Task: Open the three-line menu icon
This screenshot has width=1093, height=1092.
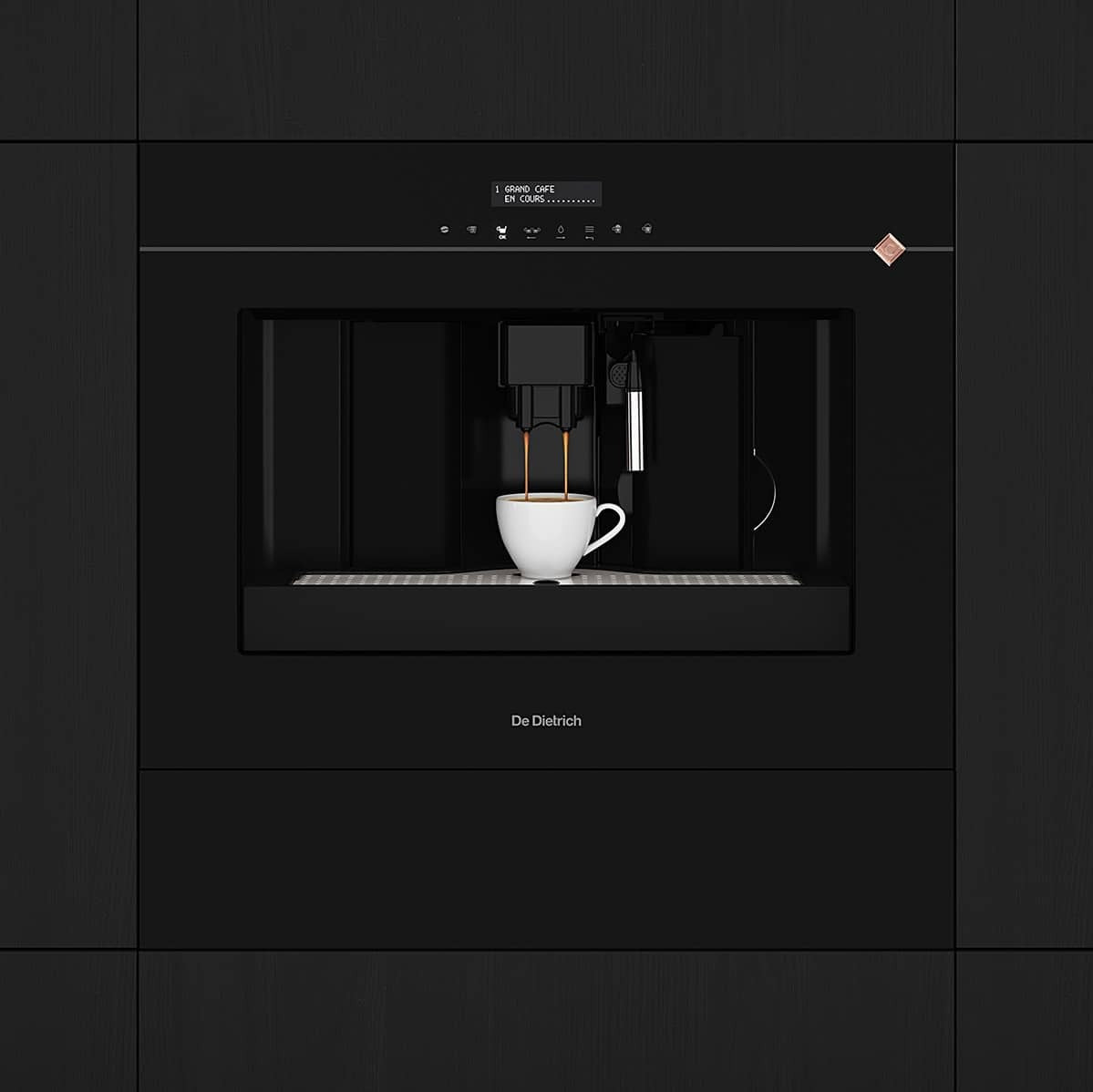Action: 589,231
